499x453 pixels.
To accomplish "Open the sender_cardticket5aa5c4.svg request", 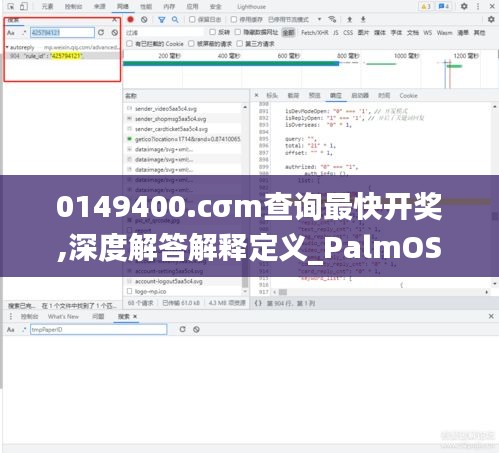I will coord(171,129).
